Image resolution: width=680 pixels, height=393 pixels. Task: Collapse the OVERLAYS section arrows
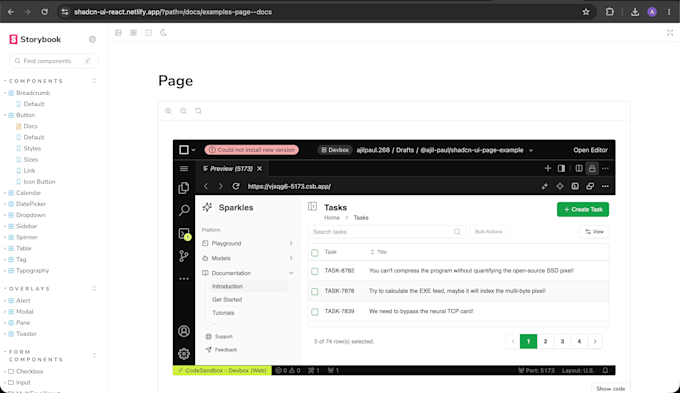[94, 288]
